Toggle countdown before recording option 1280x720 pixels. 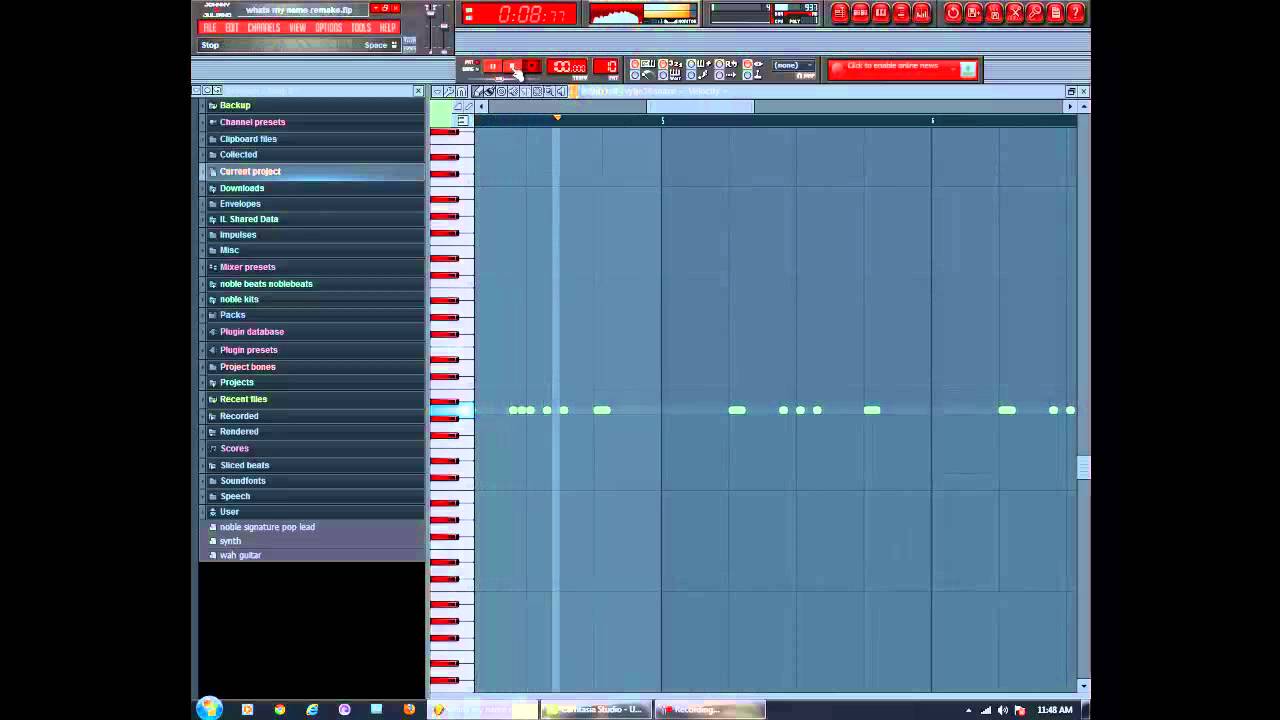pyautogui.click(x=662, y=65)
